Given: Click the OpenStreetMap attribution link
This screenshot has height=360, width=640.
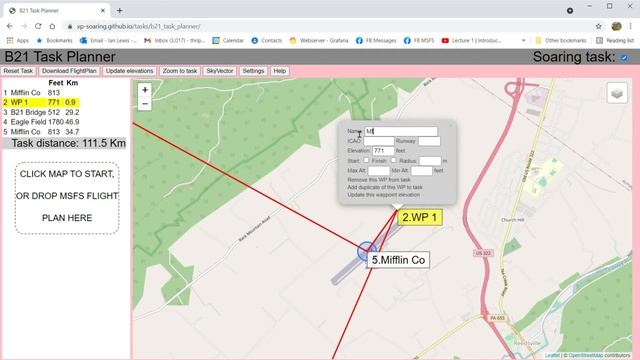Looking at the screenshot, I should point(585,356).
